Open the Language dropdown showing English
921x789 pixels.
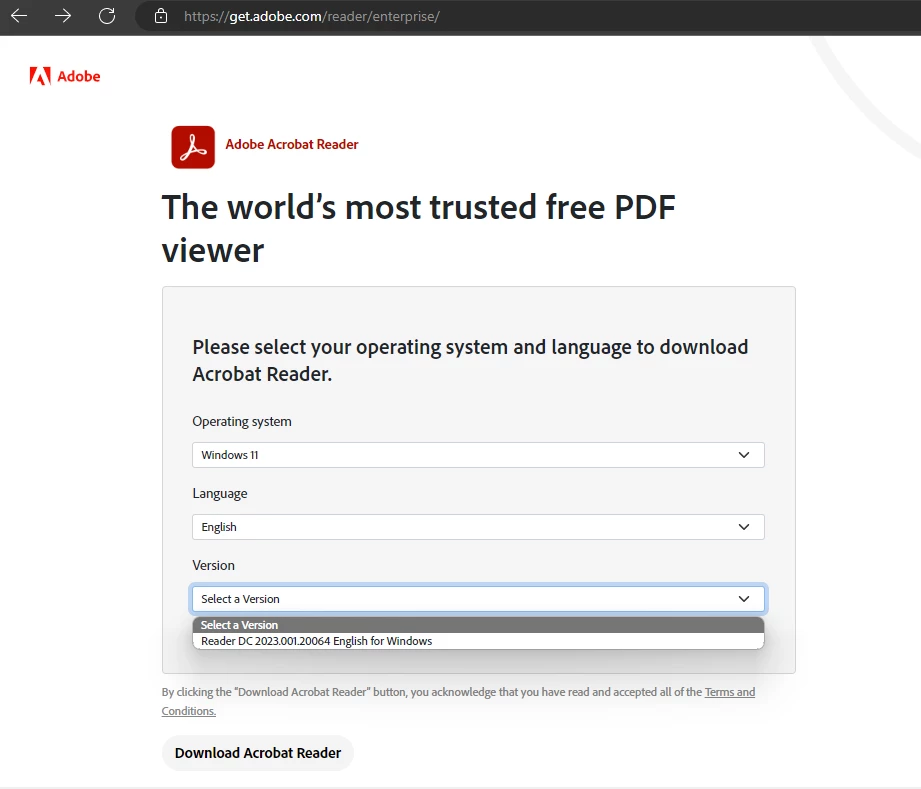[478, 527]
